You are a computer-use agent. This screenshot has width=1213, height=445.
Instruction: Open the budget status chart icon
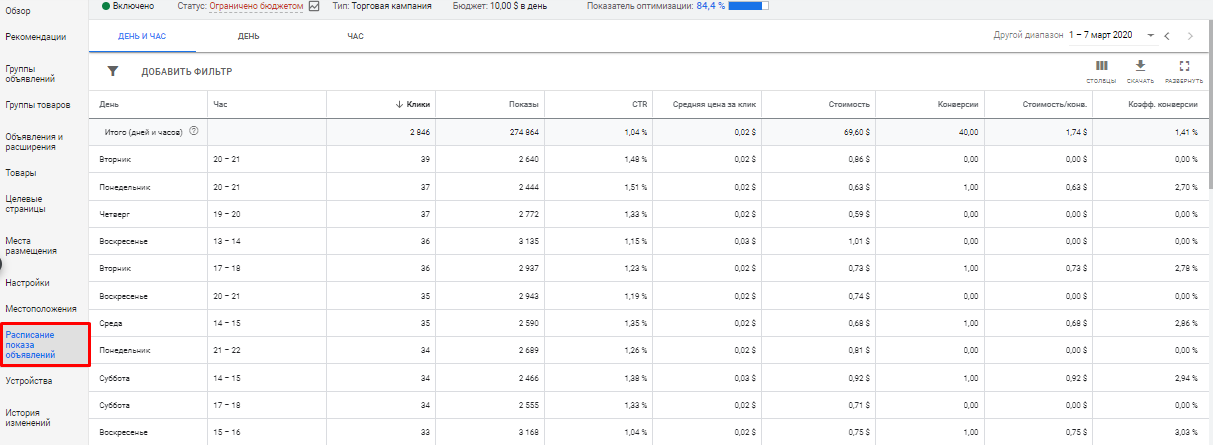tap(314, 6)
